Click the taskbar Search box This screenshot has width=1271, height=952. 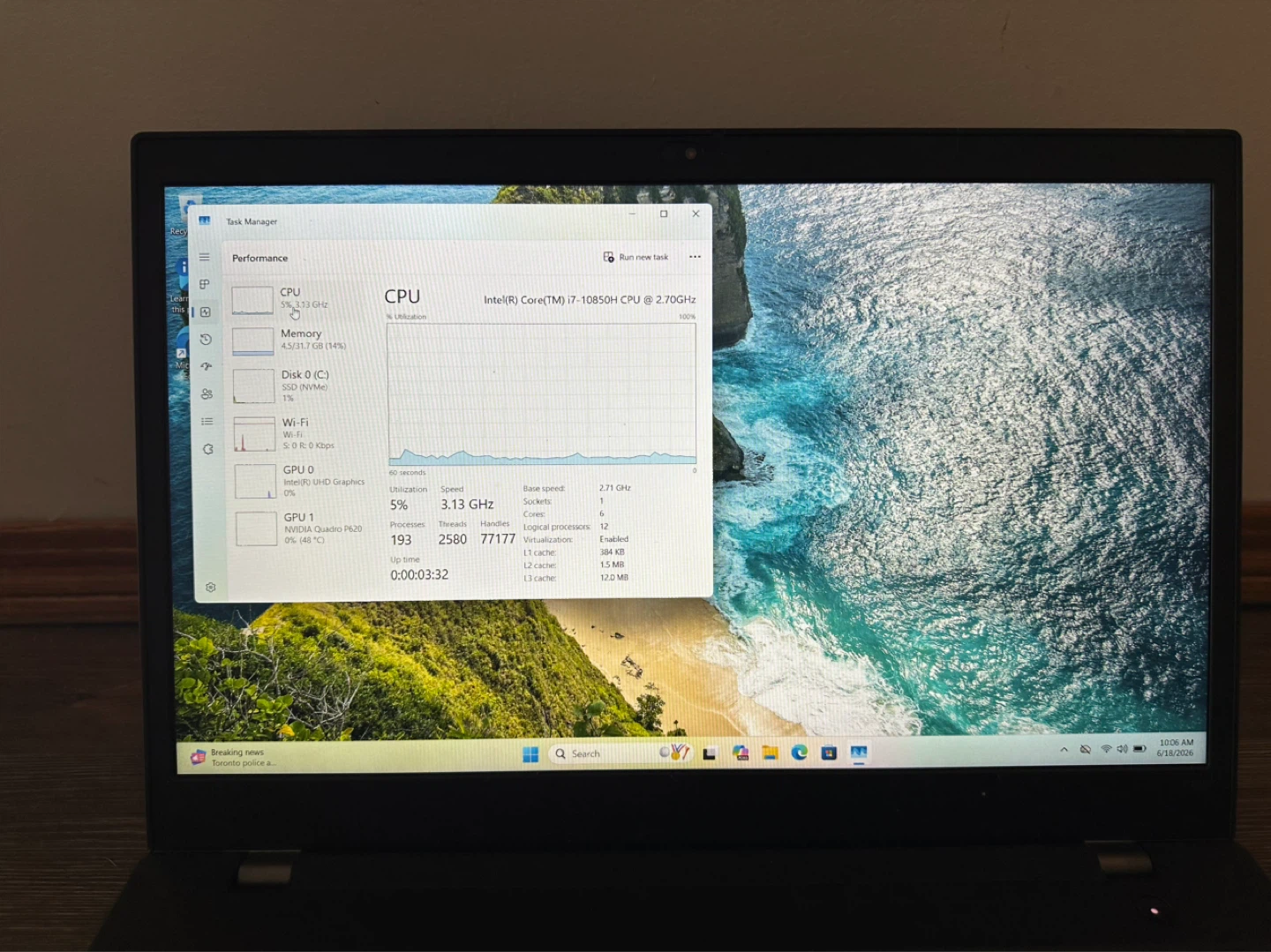point(620,753)
